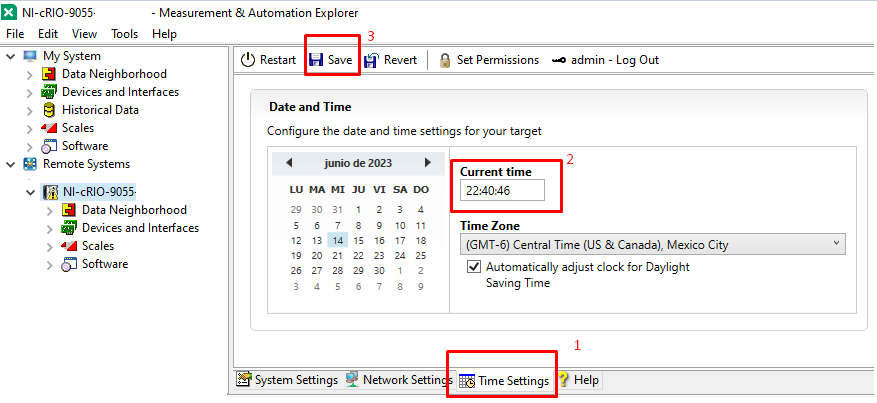Open the Help tab
The image size is (877, 403).
(578, 380)
